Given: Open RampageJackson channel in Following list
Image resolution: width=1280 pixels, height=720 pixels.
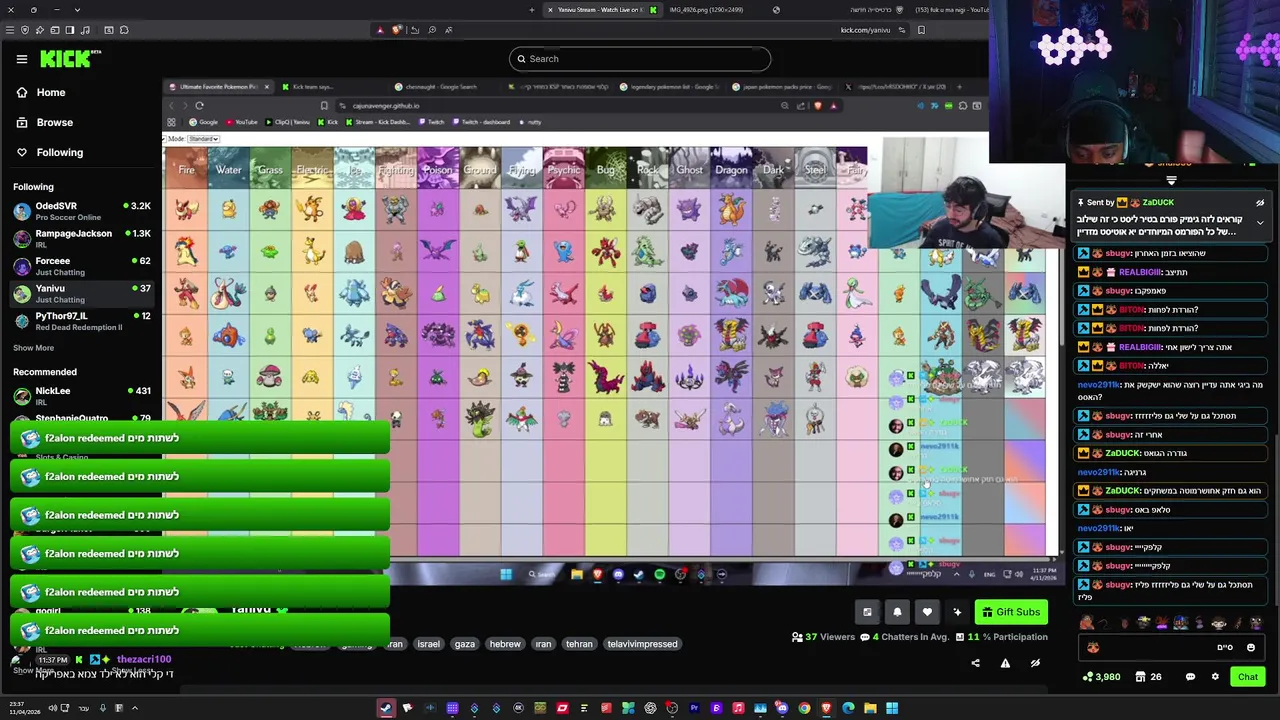Looking at the screenshot, I should pos(80,238).
